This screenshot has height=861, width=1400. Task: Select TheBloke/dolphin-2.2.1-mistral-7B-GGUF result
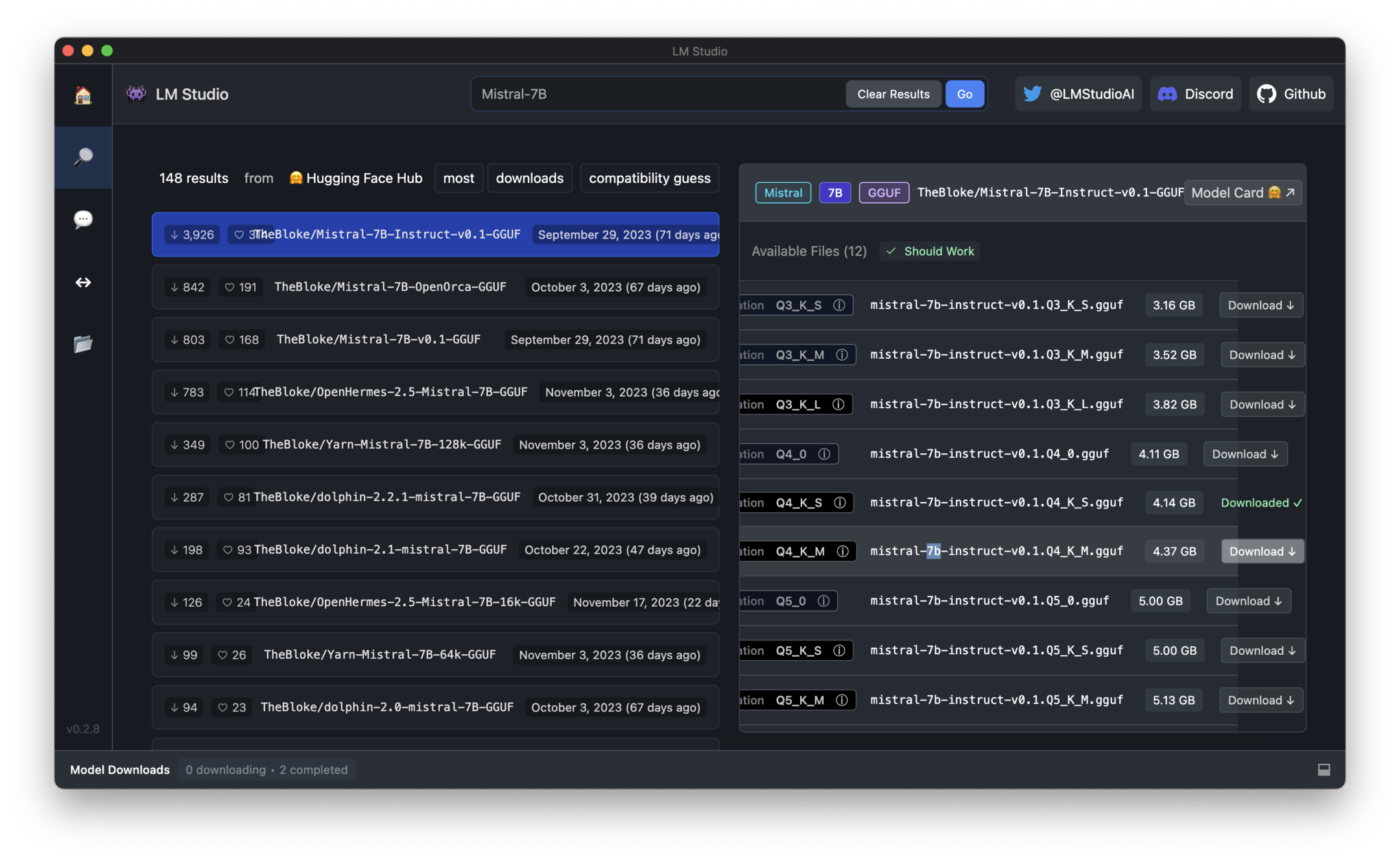pyautogui.click(x=435, y=497)
